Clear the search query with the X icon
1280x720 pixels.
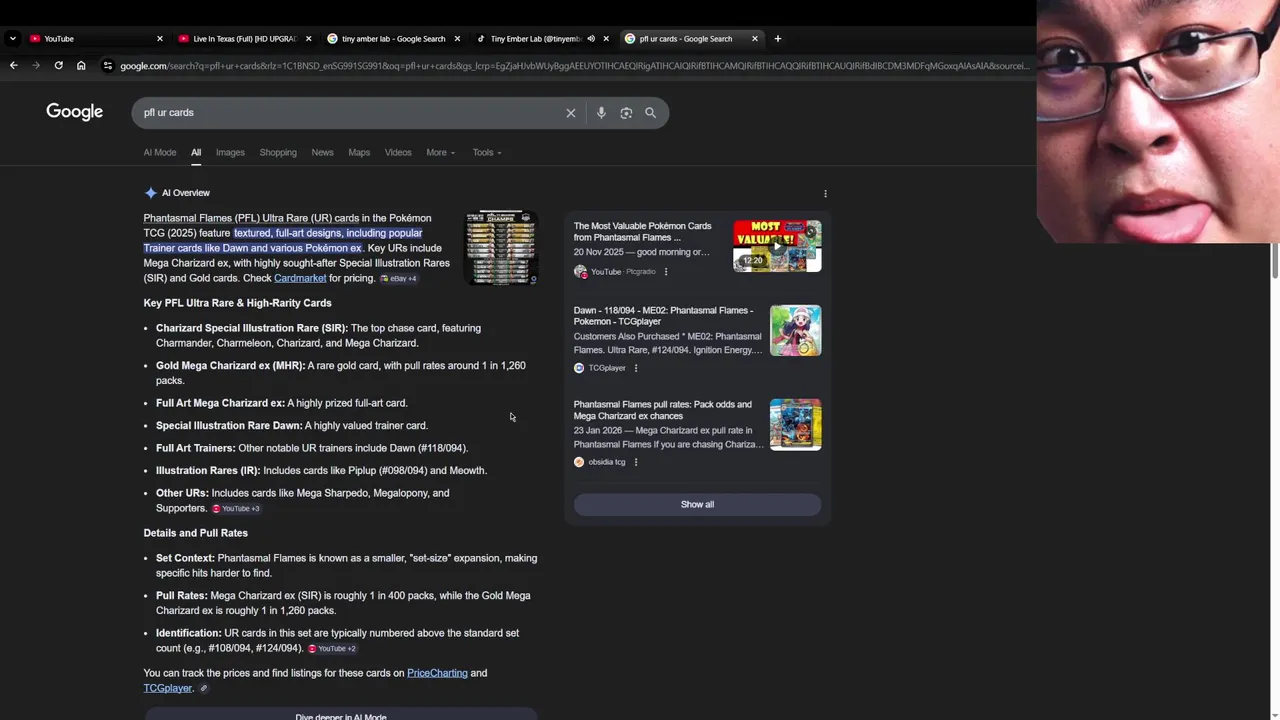571,113
